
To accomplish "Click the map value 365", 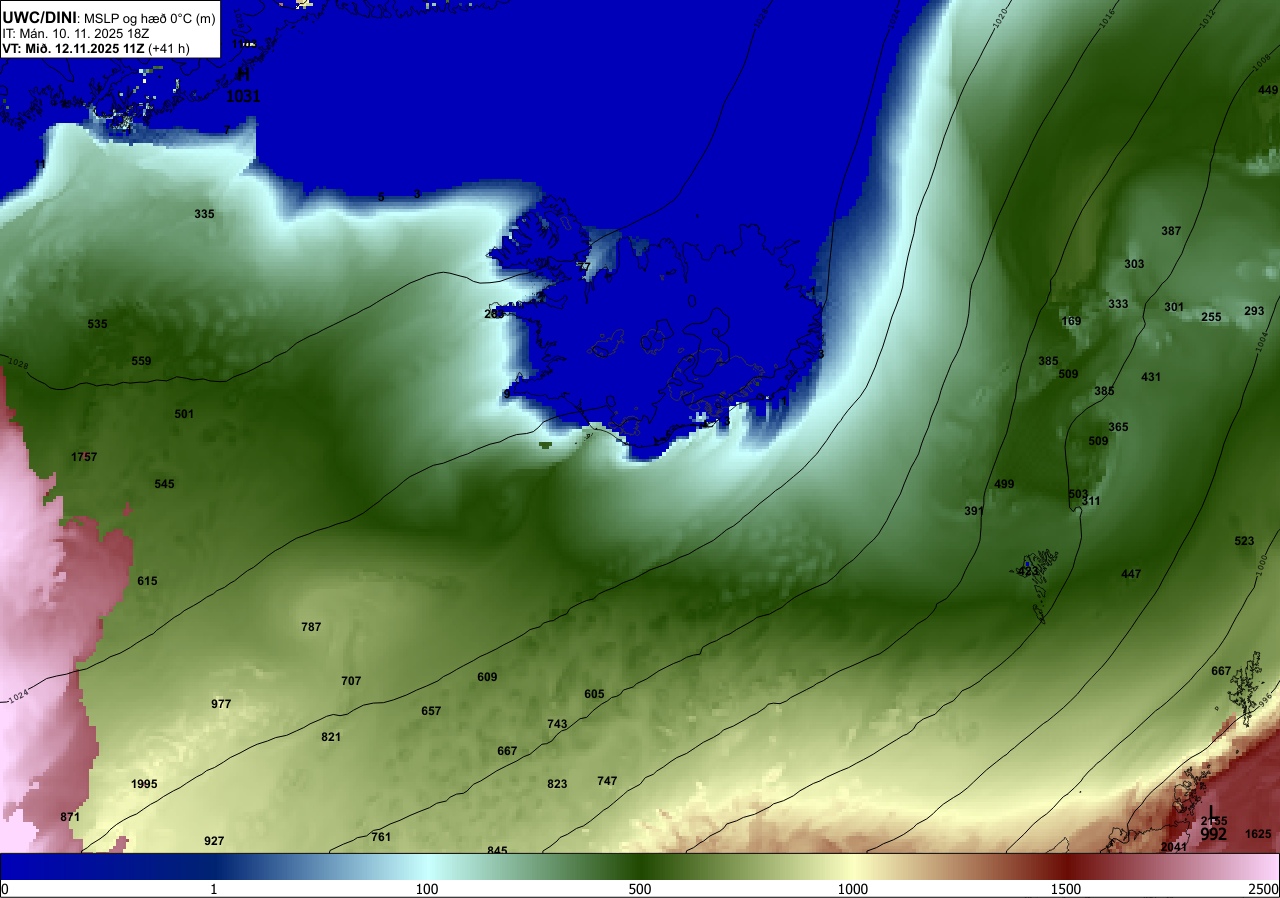I will [1118, 427].
